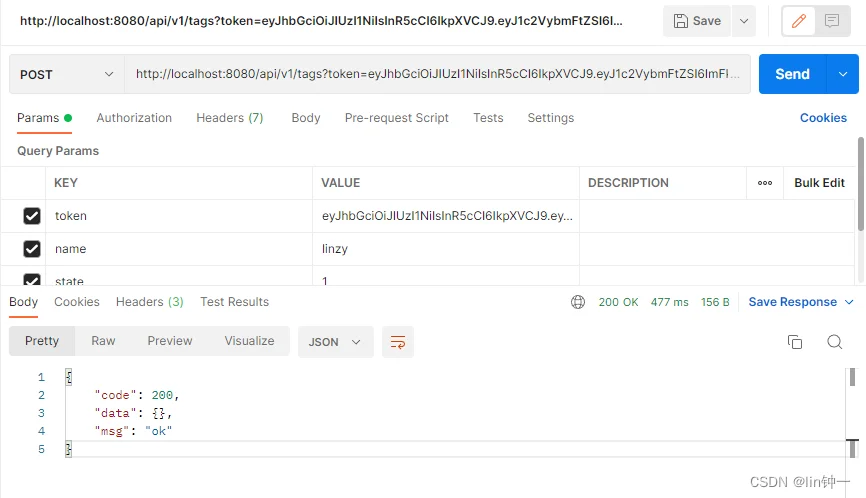Open the comments icon
Screen dimensions: 866x498
pyautogui.click(x=832, y=21)
